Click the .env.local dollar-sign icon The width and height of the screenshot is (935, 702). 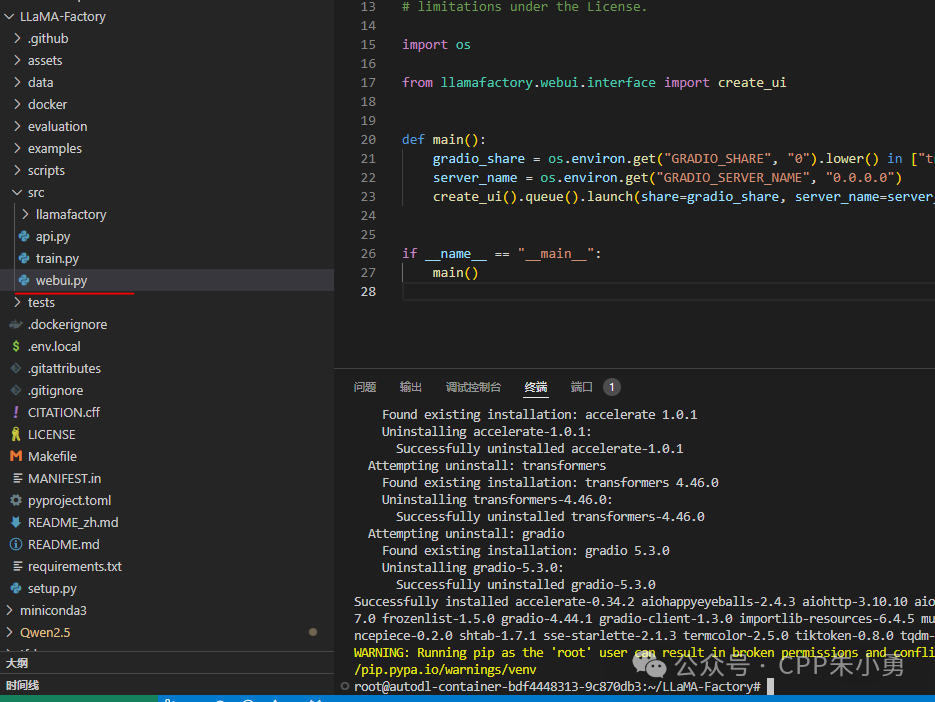coord(16,347)
